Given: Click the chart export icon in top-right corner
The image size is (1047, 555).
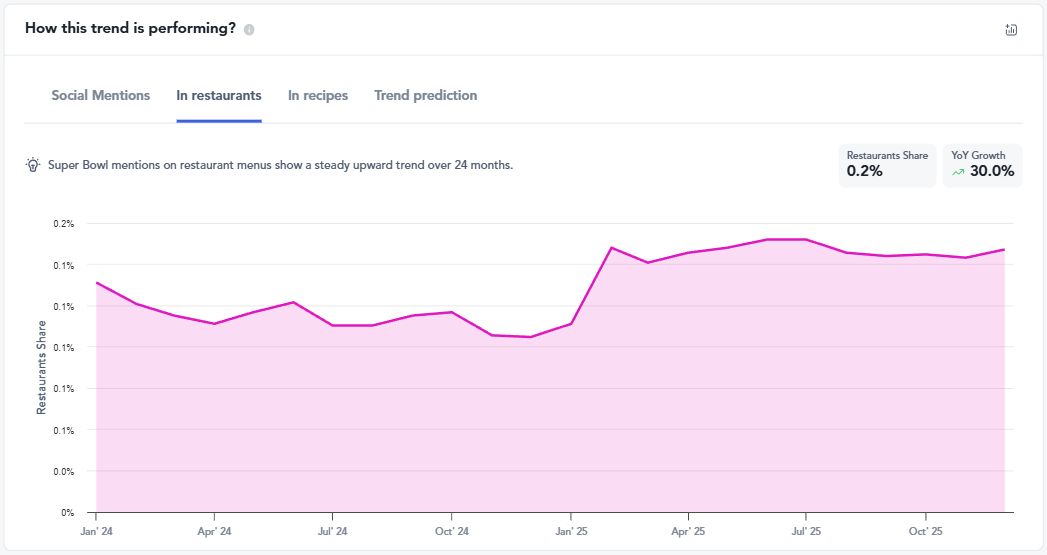Looking at the screenshot, I should [x=1011, y=30].
